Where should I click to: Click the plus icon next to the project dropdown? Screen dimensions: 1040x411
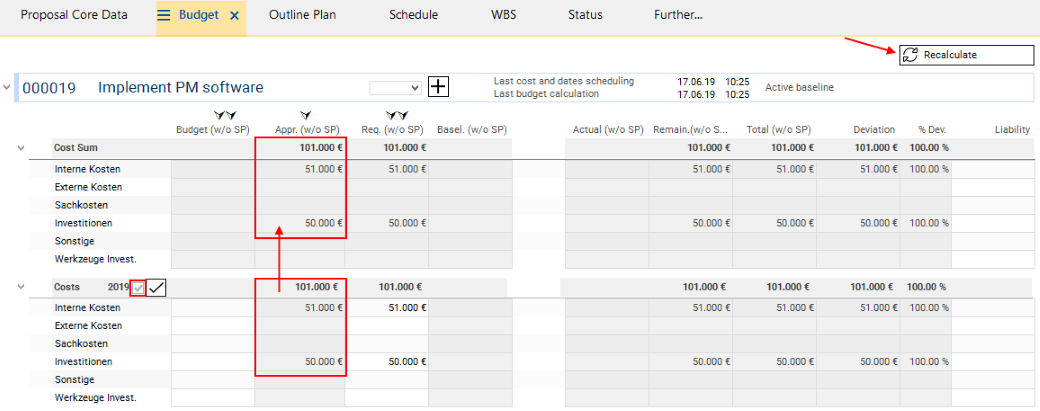pyautogui.click(x=438, y=87)
